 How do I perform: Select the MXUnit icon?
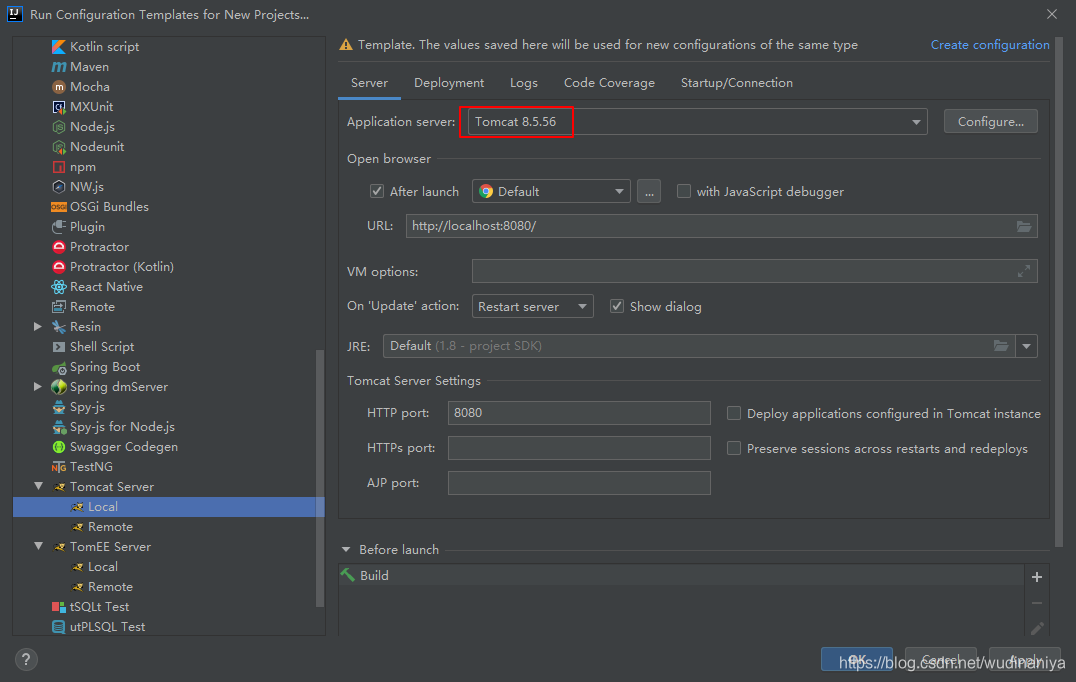point(59,106)
